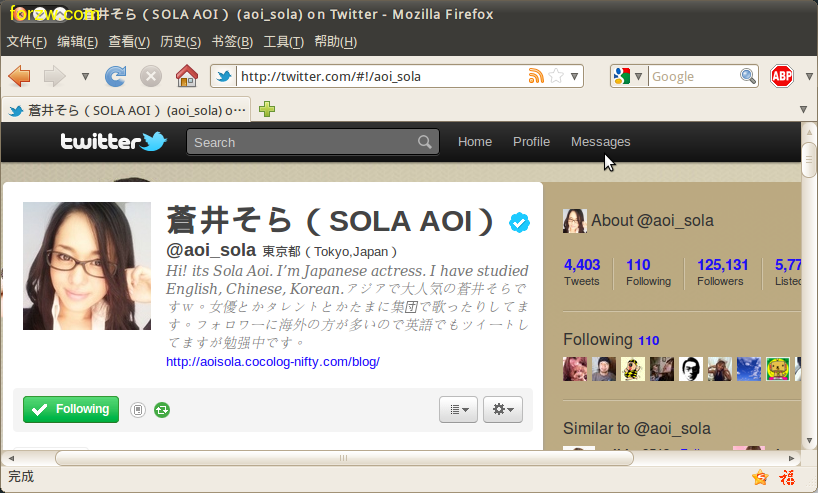
Task: Reload the page with the blue refresh icon
Action: (115, 77)
